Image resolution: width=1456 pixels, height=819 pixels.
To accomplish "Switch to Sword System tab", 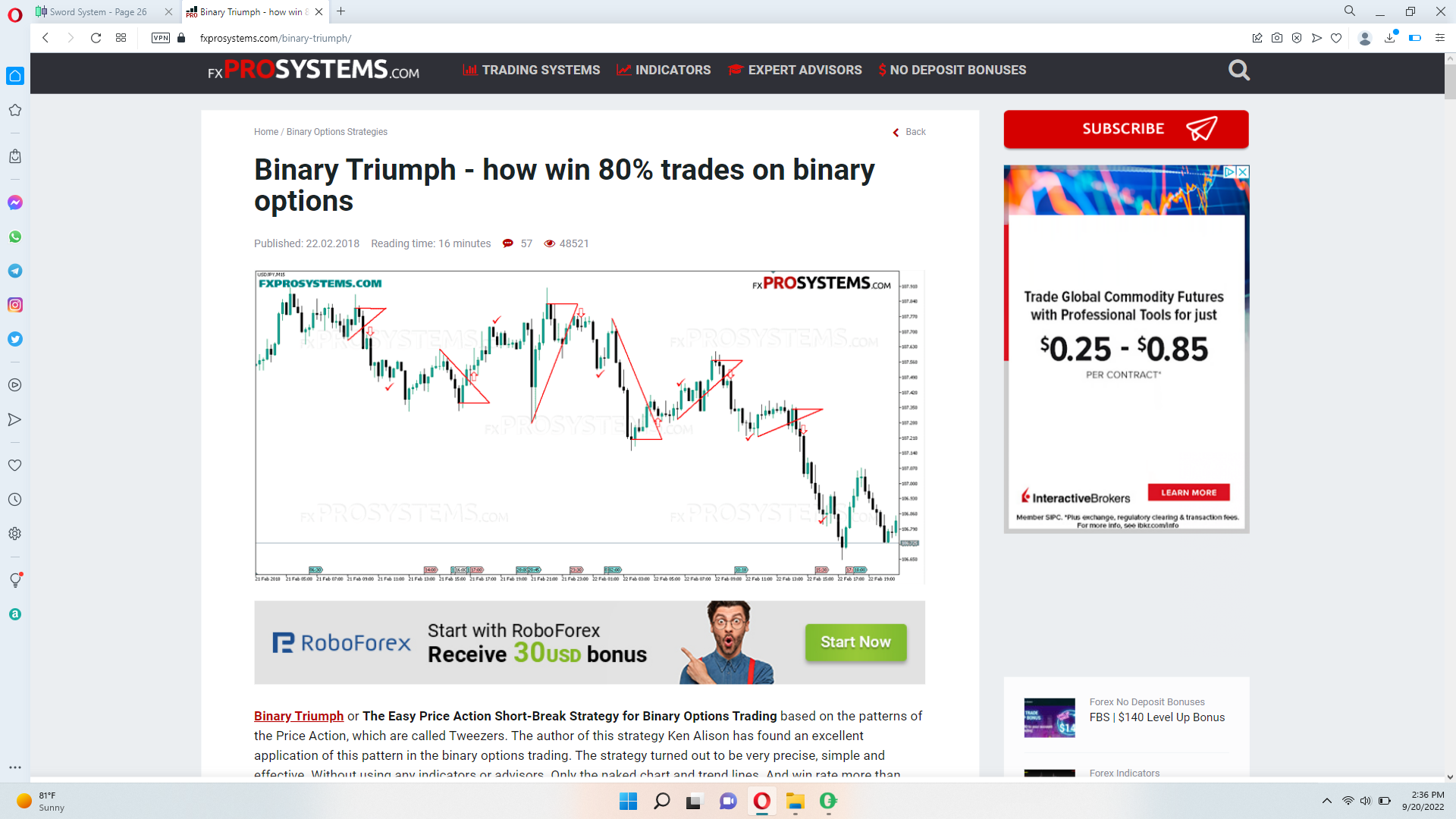I will click(x=99, y=11).
